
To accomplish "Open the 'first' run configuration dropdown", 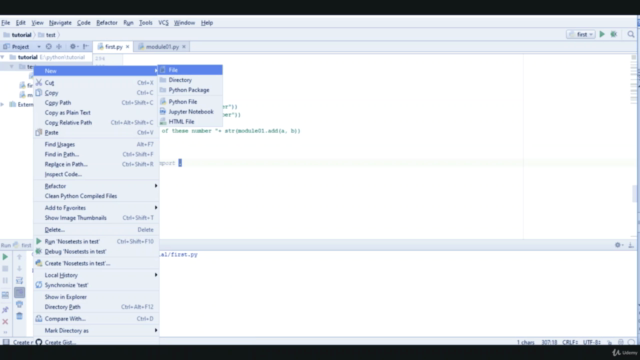I will [581, 35].
